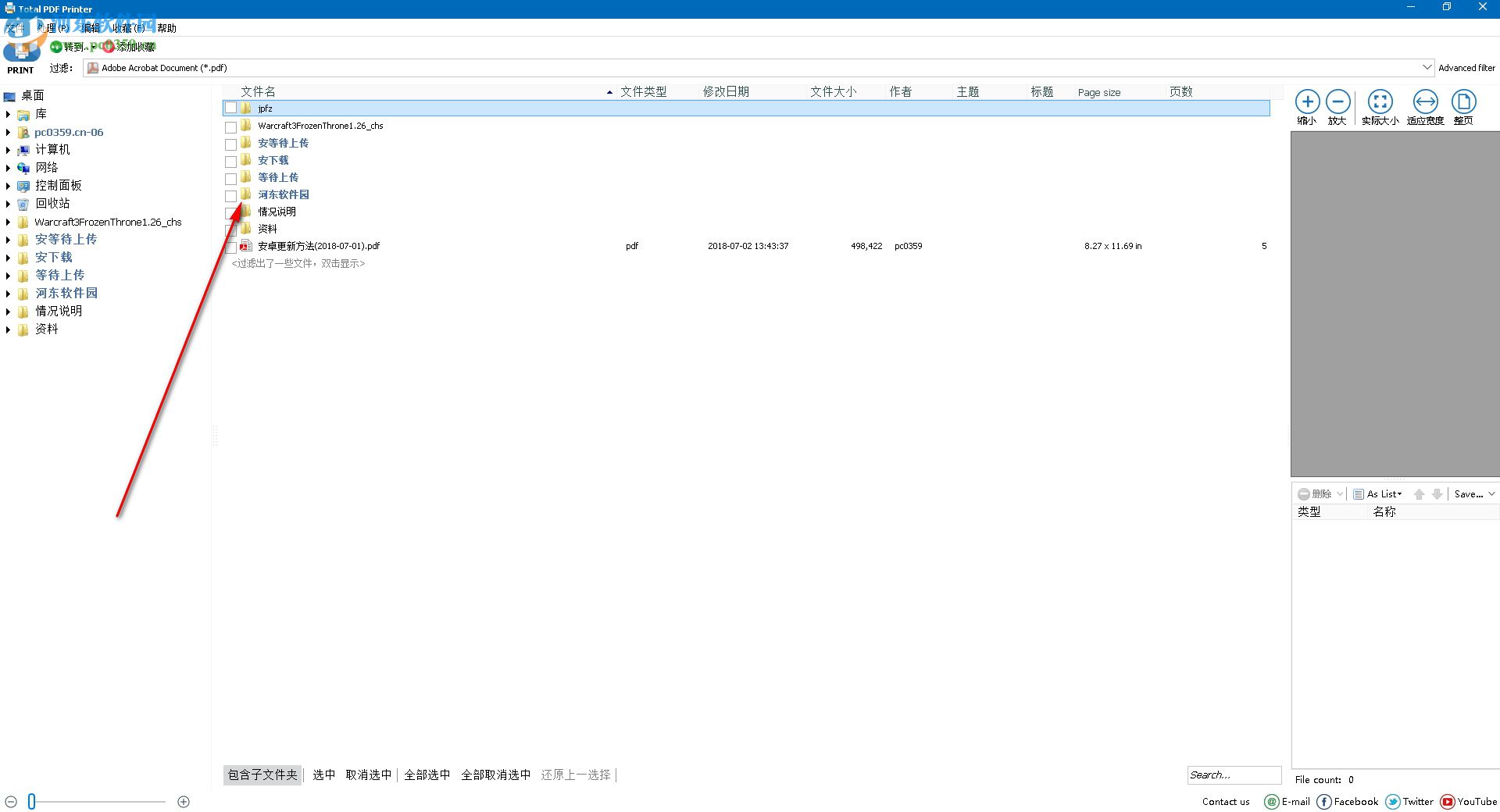The image size is (1500, 812).
Task: Select the zoom in (放大) icon
Action: coord(1338,102)
